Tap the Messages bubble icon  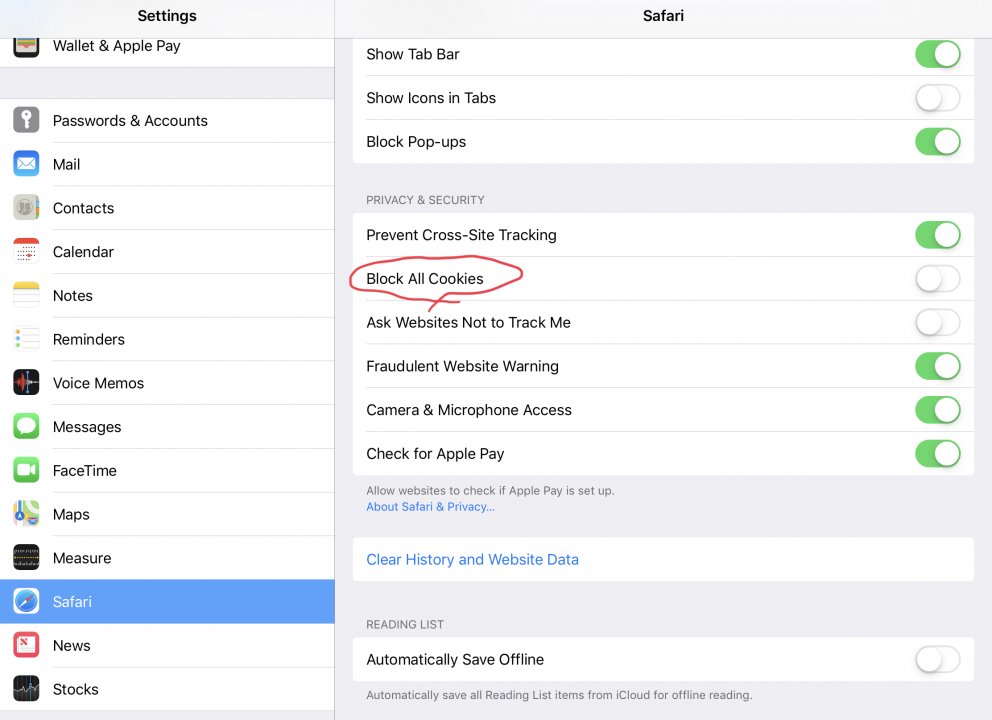click(26, 427)
